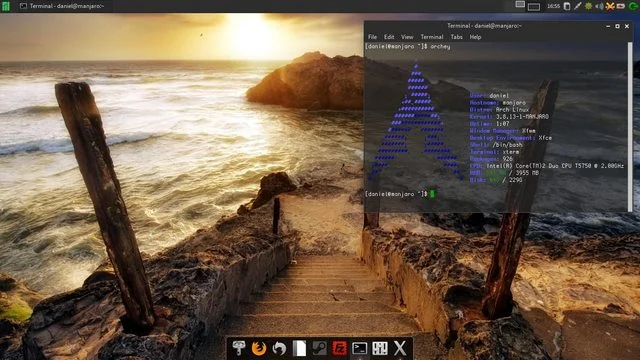Click the Terminal vertical scrollbar

630,127
